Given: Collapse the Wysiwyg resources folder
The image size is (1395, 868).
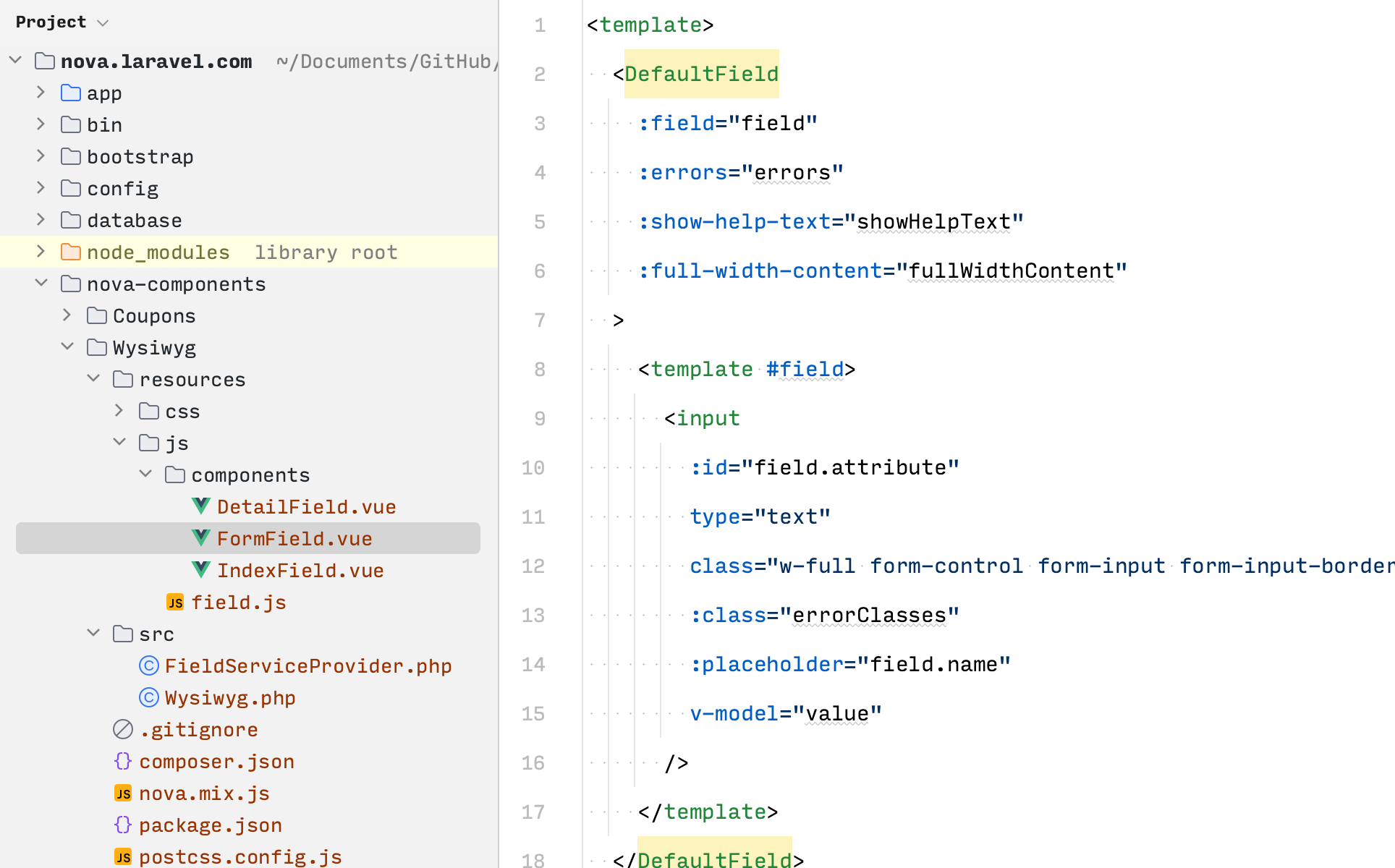Looking at the screenshot, I should pos(93,378).
